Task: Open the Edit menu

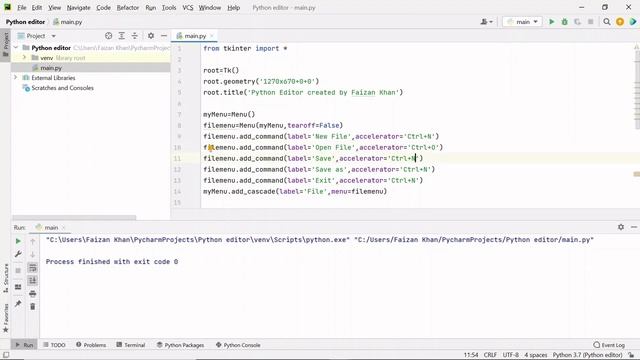Action: (37, 7)
